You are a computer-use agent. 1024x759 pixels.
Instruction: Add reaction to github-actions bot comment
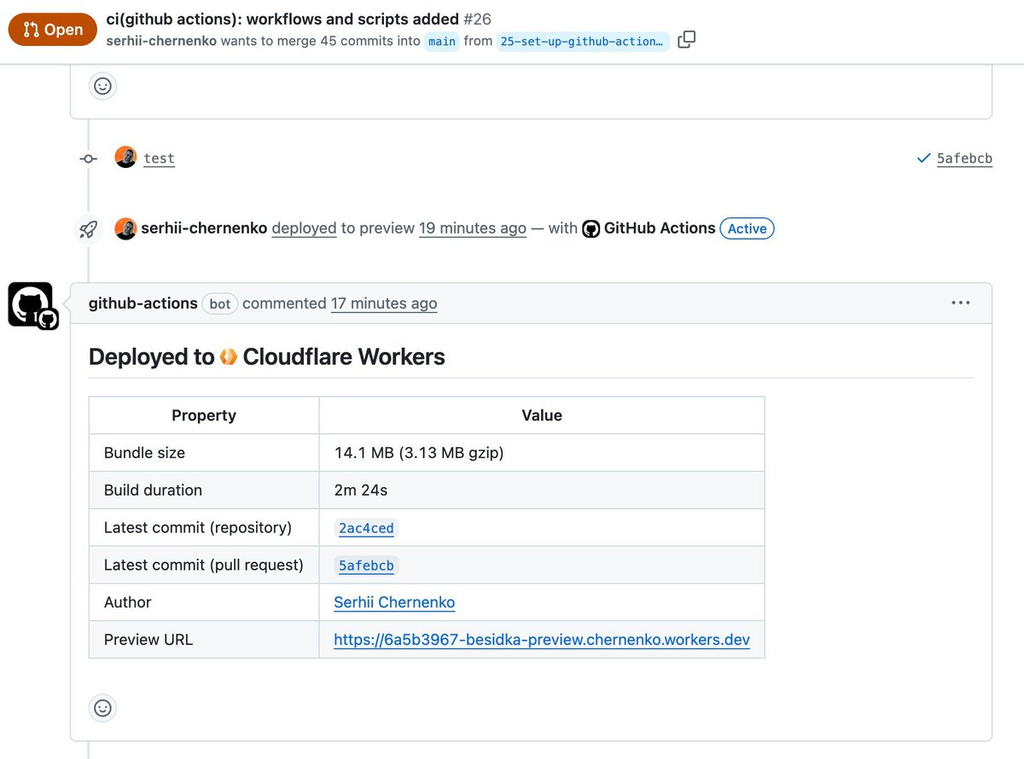(103, 708)
